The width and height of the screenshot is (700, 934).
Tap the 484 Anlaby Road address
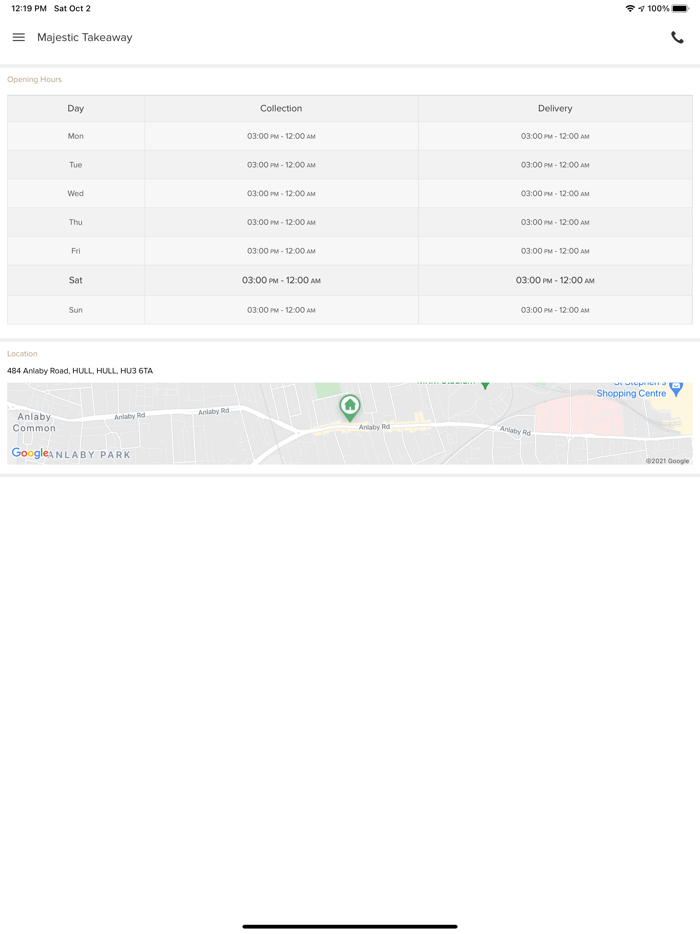pyautogui.click(x=80, y=371)
